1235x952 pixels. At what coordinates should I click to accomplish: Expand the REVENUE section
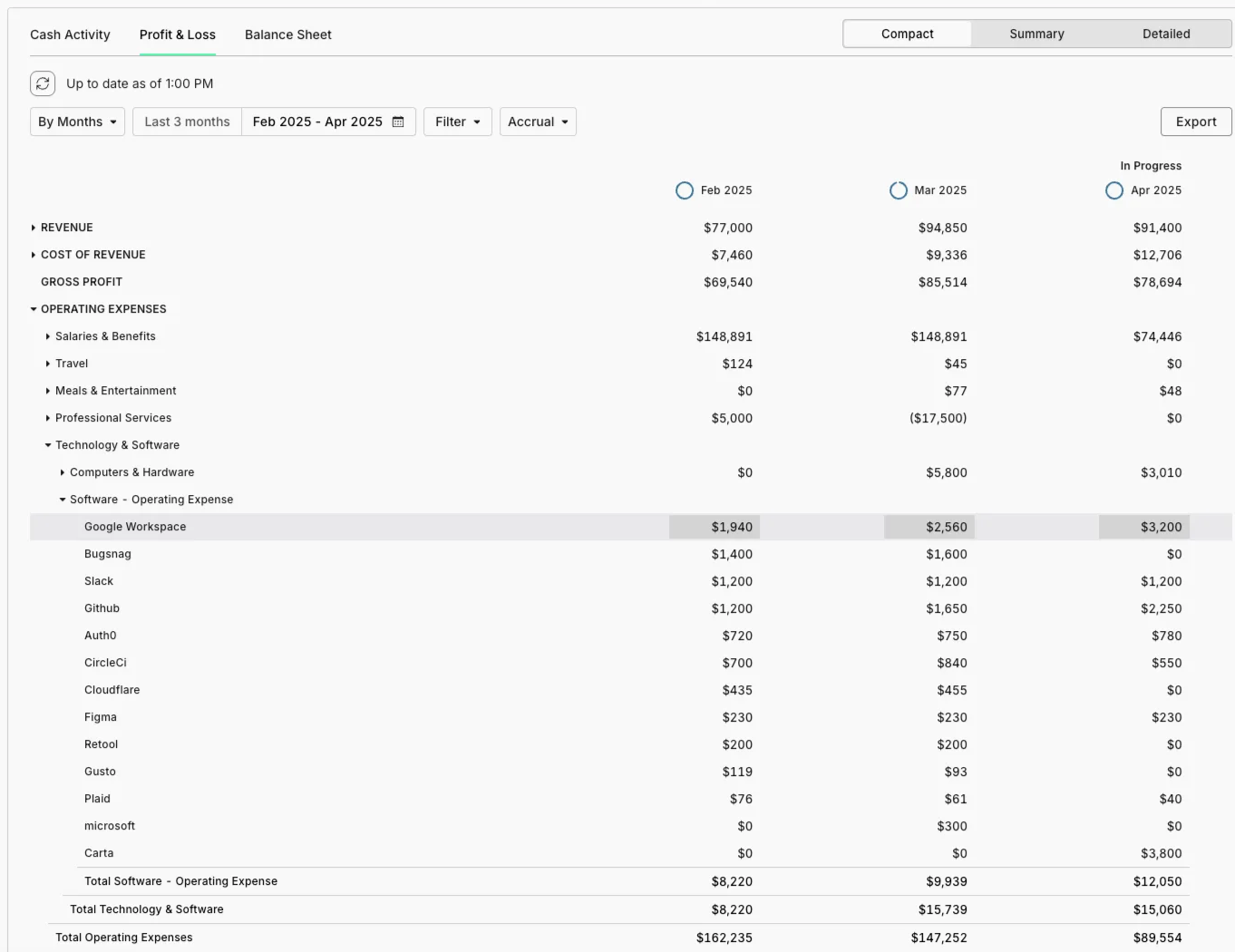pos(34,228)
